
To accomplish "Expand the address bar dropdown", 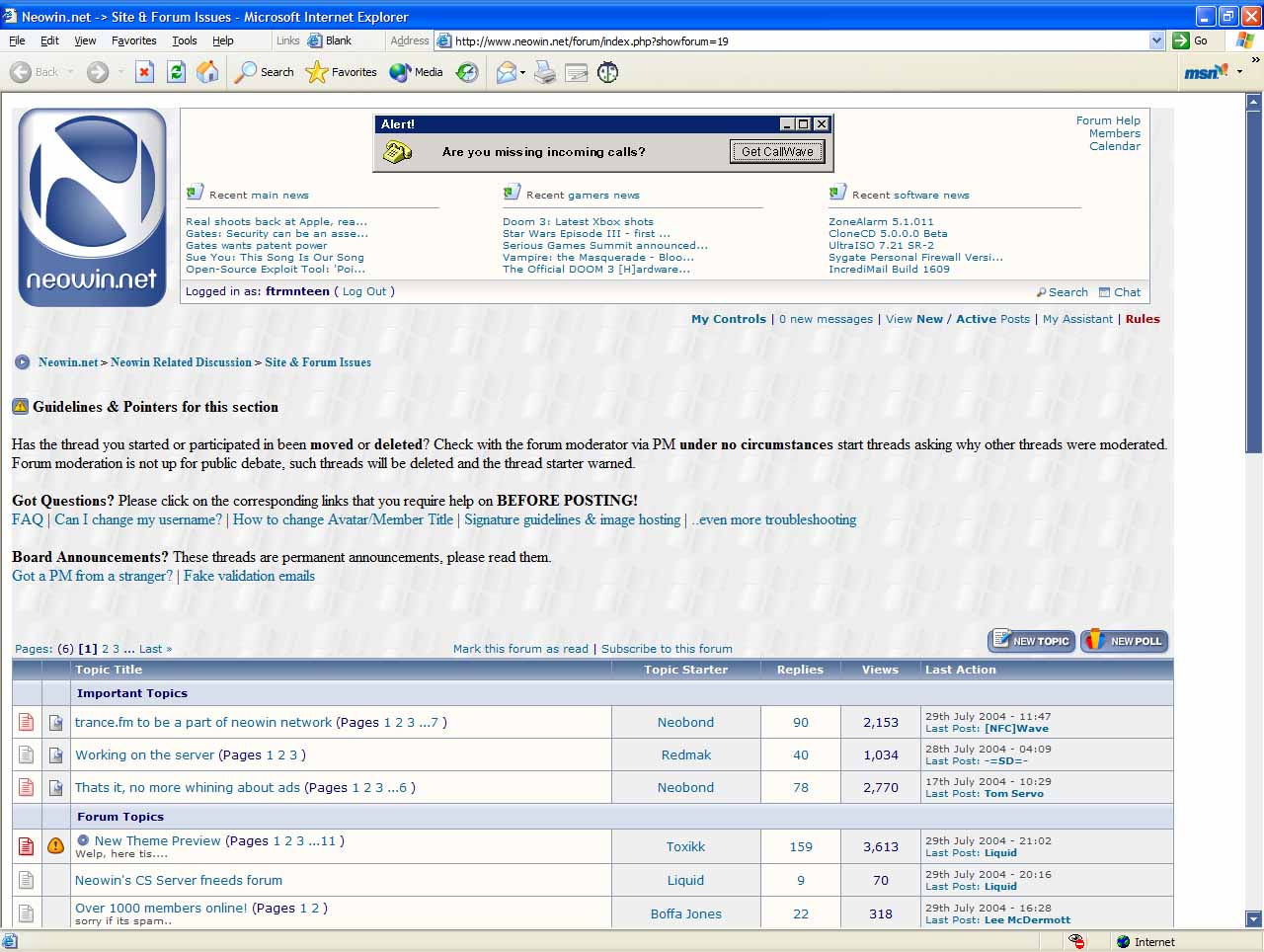I will [x=1156, y=40].
